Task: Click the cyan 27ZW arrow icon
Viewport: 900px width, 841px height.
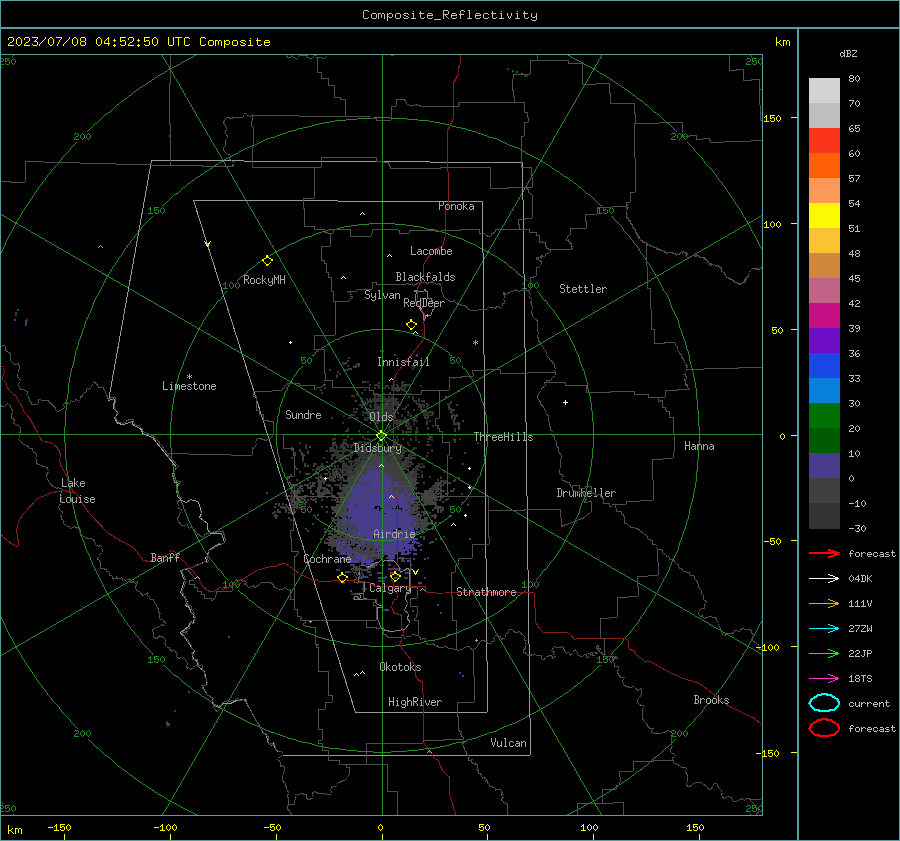Action: pos(824,629)
